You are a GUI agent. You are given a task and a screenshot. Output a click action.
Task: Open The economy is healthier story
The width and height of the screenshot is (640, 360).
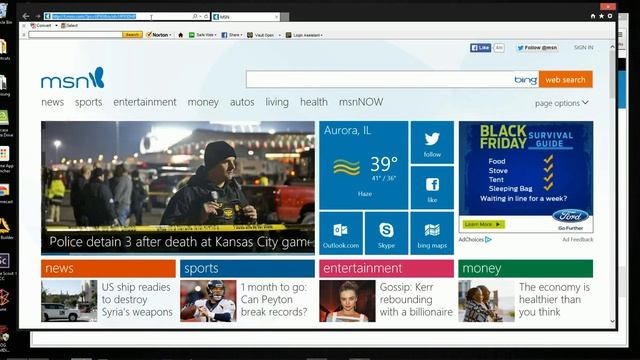pos(554,300)
